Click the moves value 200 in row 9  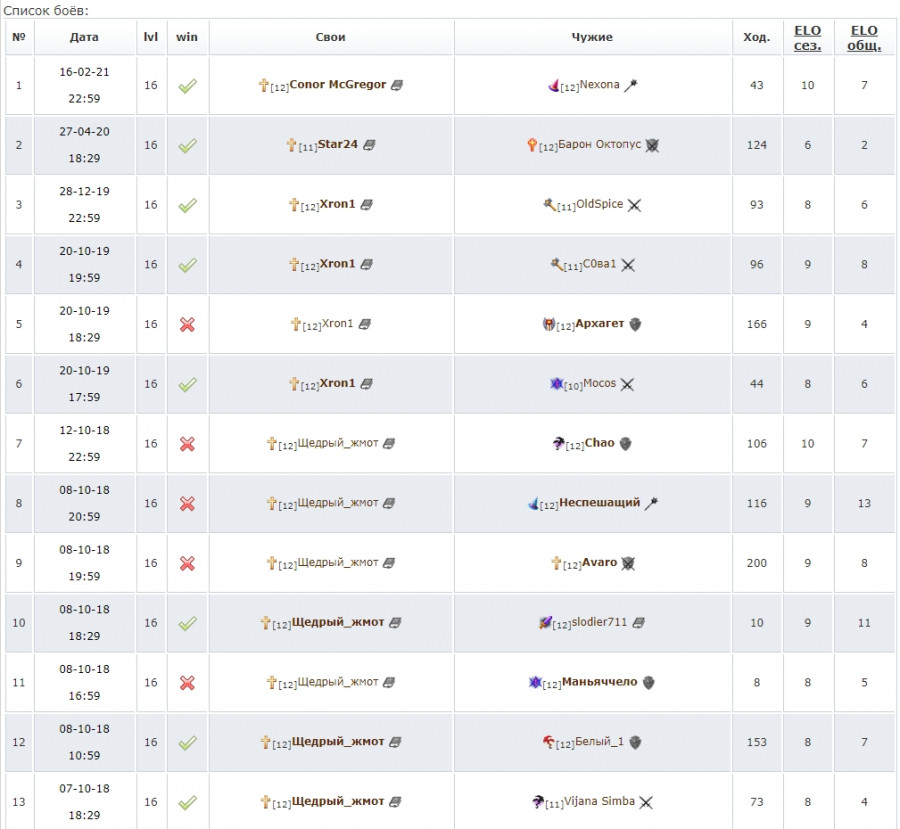tap(757, 563)
